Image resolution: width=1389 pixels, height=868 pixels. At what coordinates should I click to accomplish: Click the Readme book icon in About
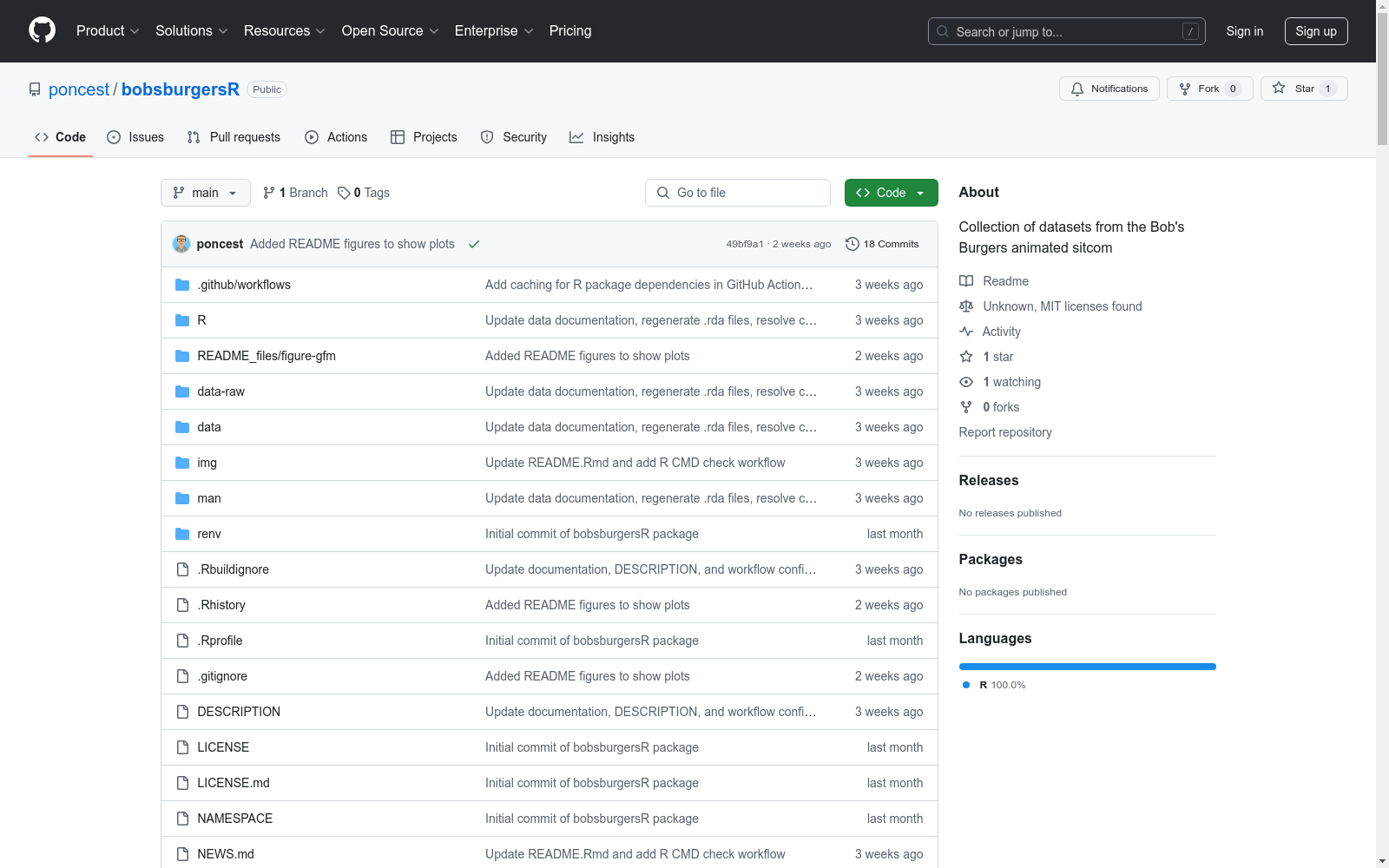click(966, 281)
